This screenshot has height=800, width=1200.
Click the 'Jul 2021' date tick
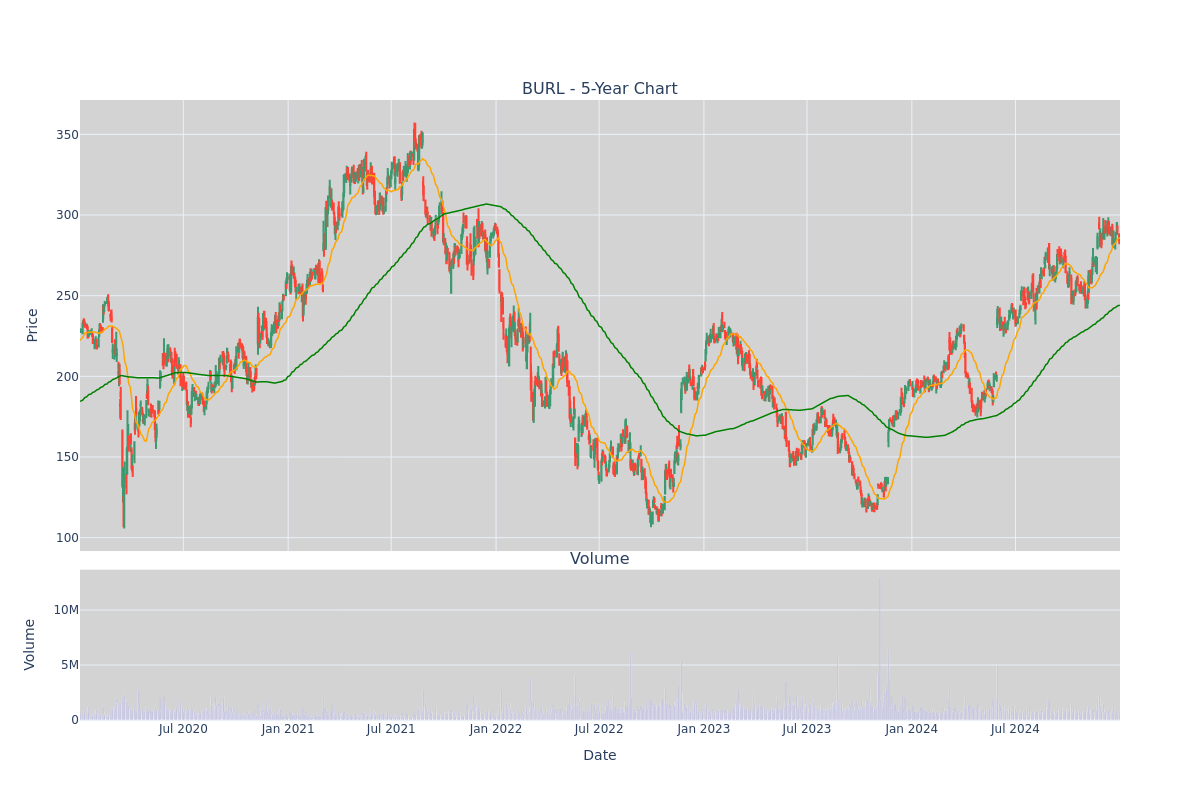pyautogui.click(x=391, y=729)
